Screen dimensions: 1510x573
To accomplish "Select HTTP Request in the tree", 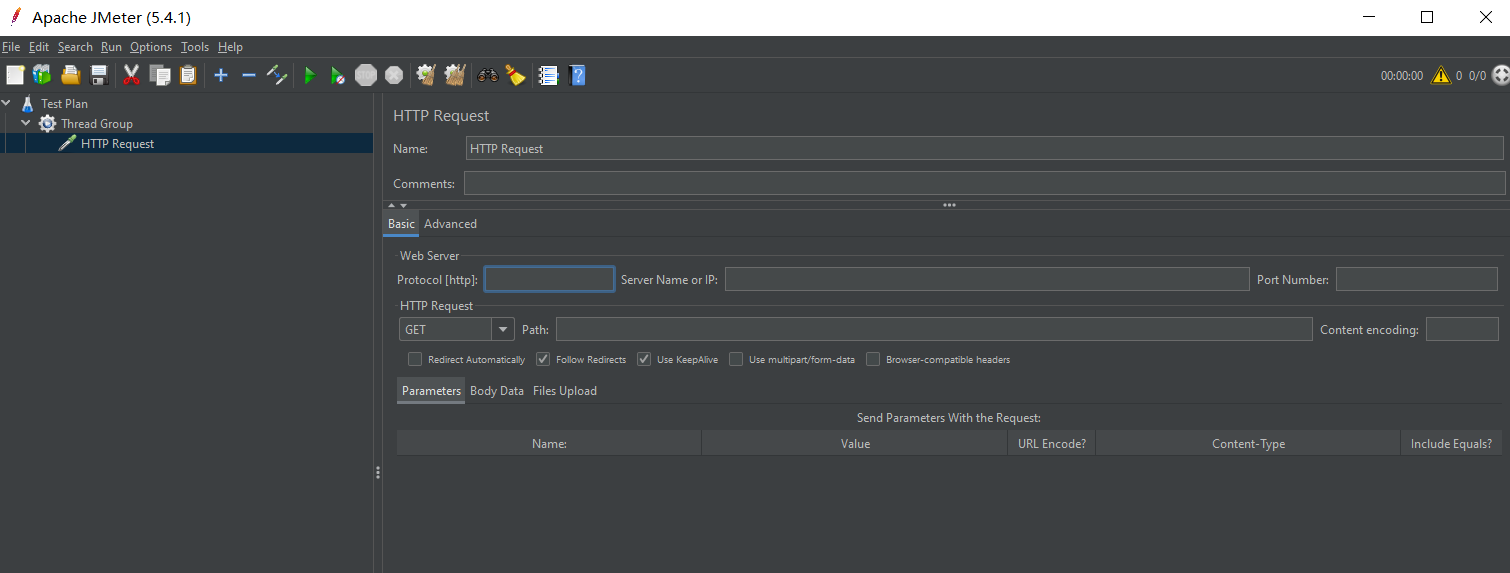I will 117,143.
